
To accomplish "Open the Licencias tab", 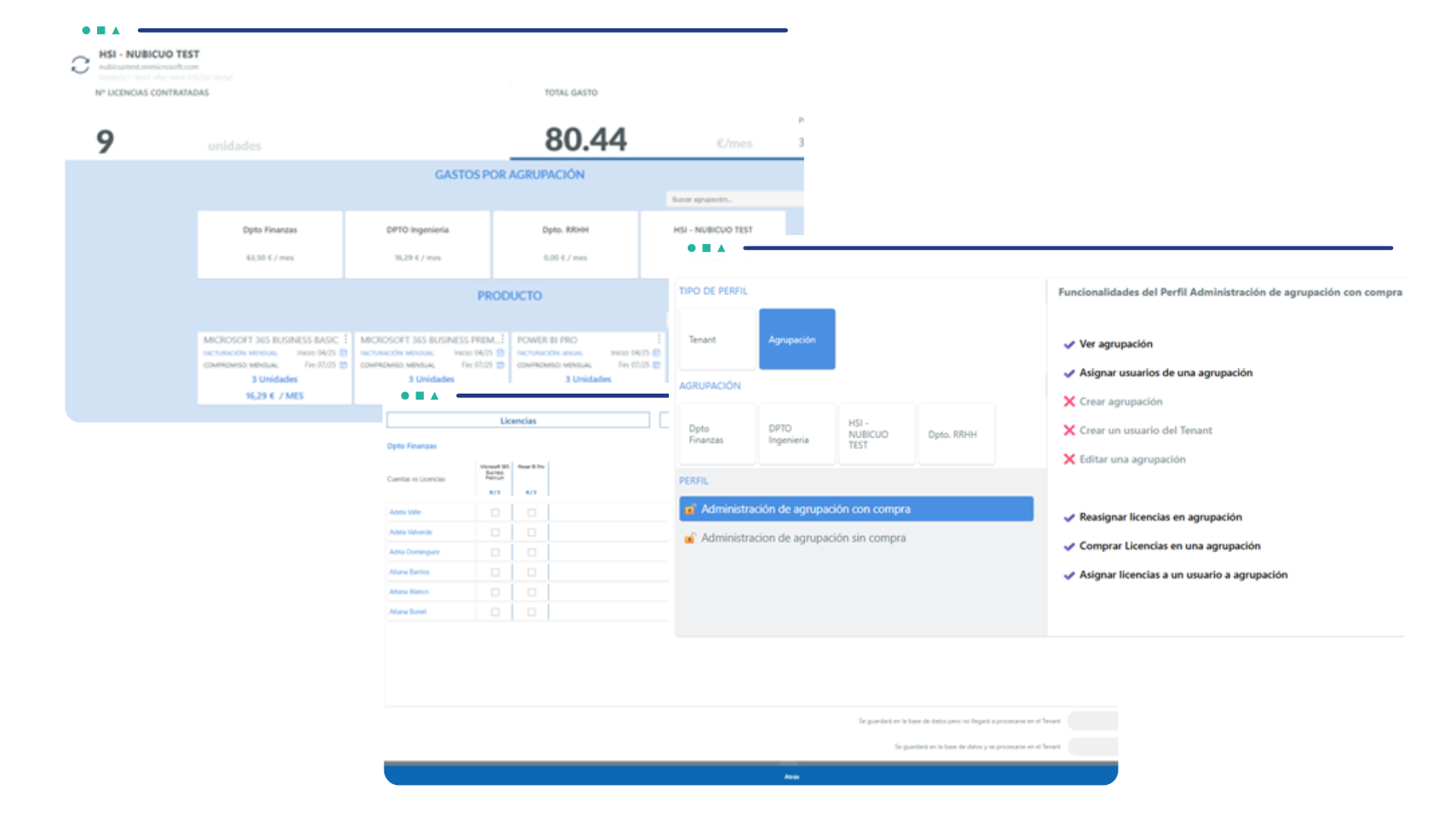I will [x=518, y=420].
